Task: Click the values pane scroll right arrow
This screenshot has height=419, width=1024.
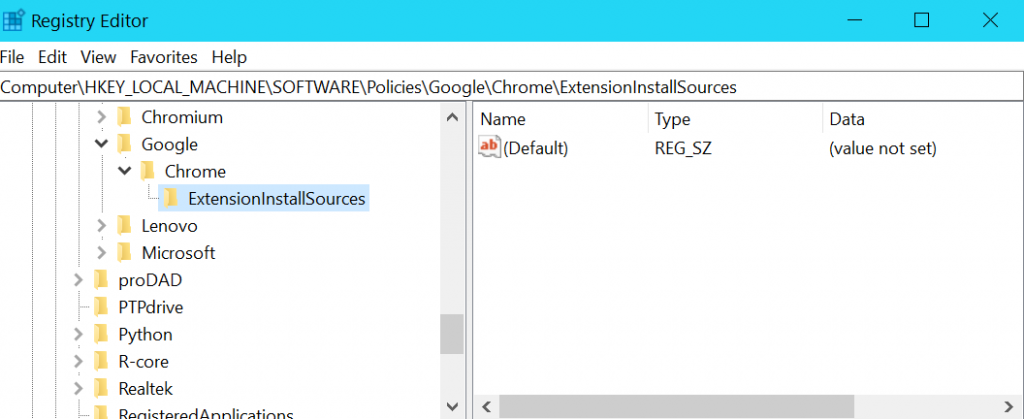Action: point(1010,406)
